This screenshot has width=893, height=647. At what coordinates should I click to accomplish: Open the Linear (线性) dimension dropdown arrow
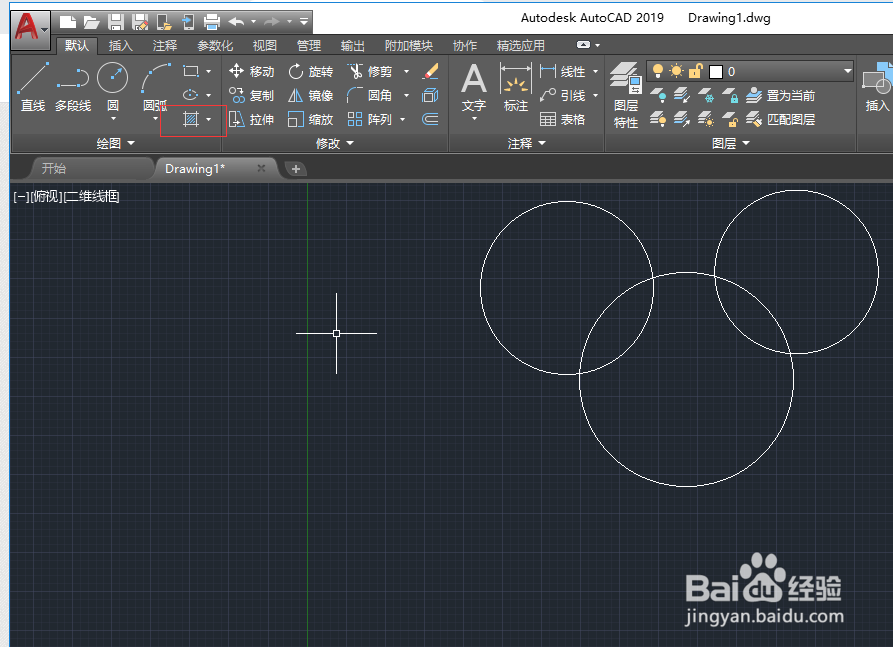pos(595,71)
